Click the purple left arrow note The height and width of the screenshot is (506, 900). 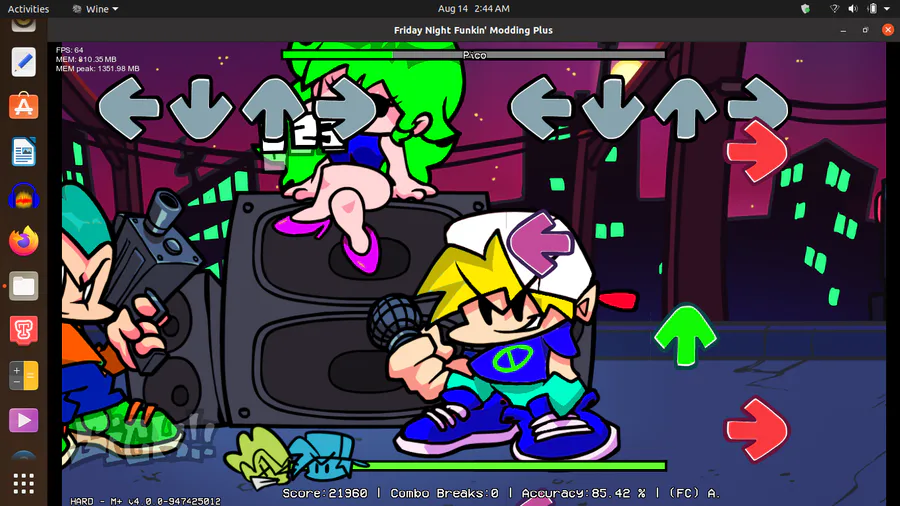pos(541,243)
